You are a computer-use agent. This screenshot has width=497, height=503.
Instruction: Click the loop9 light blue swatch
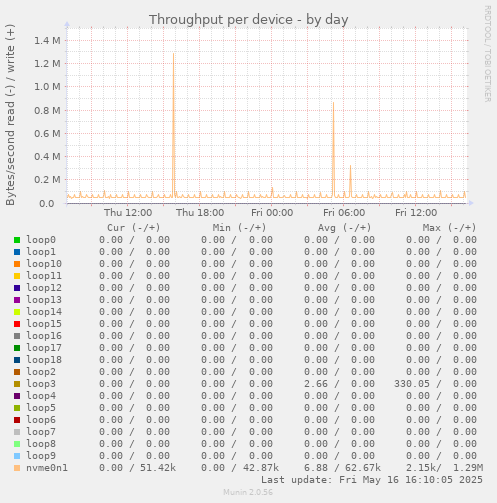(17, 456)
